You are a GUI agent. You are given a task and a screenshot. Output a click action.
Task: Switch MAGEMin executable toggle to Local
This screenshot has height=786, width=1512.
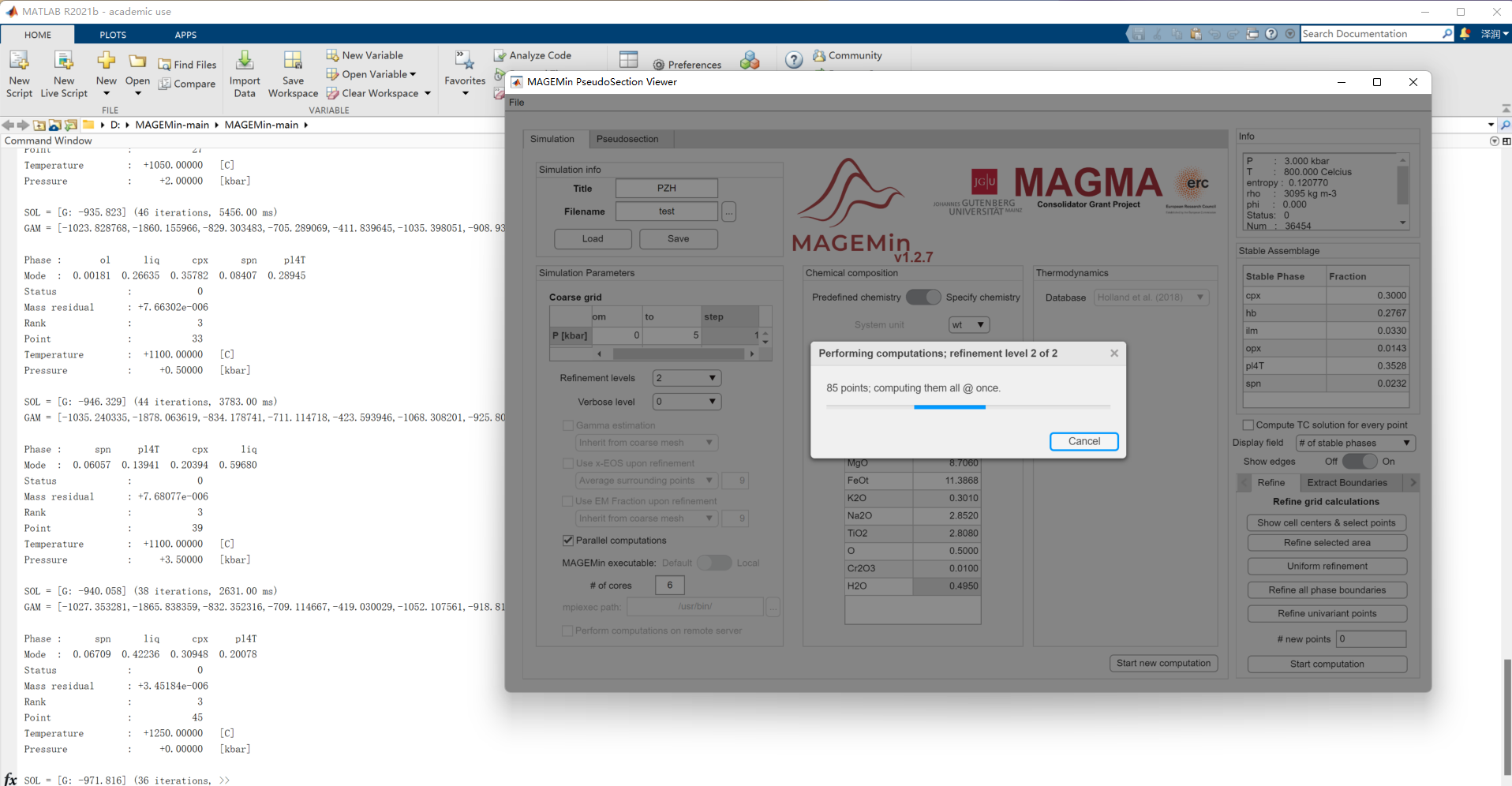[x=721, y=563]
